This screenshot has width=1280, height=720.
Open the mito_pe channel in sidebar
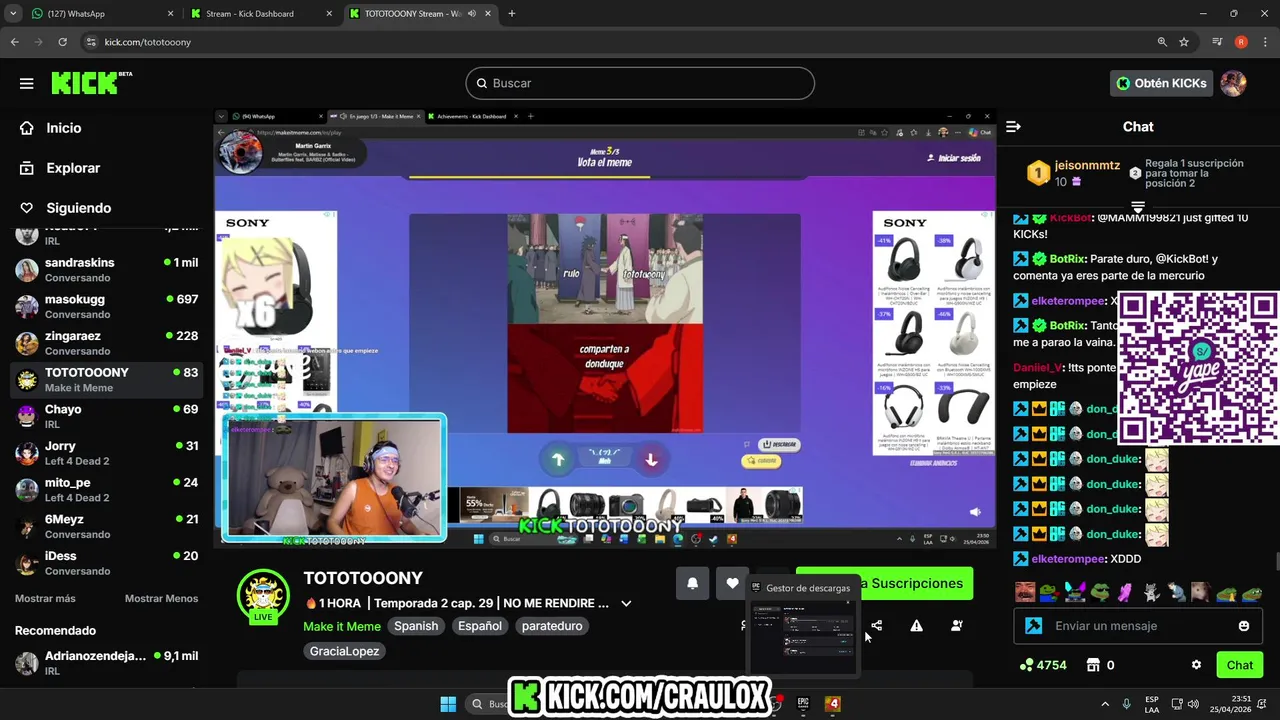coord(107,490)
